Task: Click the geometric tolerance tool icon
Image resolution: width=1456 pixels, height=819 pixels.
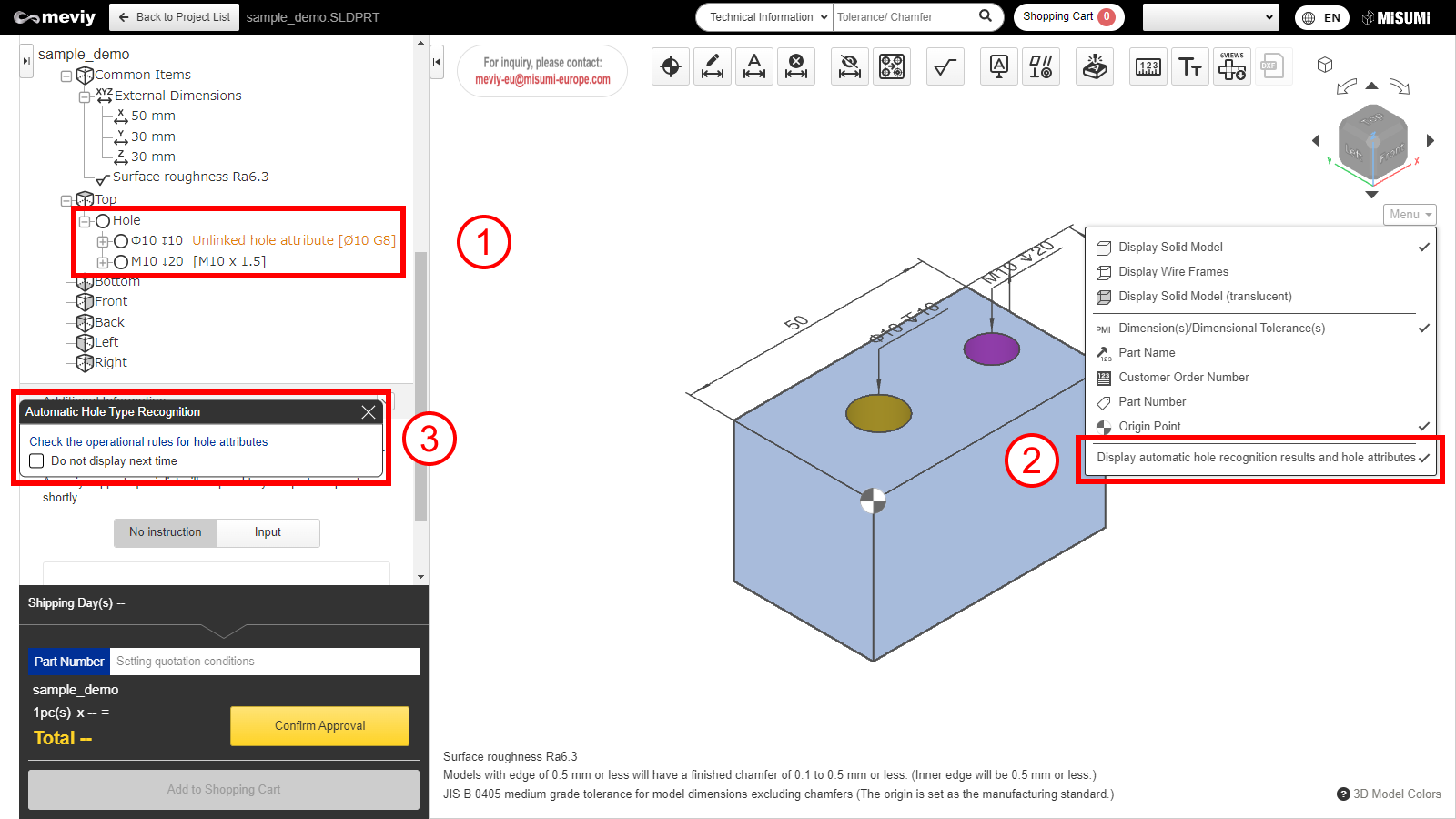Action: (x=1040, y=66)
